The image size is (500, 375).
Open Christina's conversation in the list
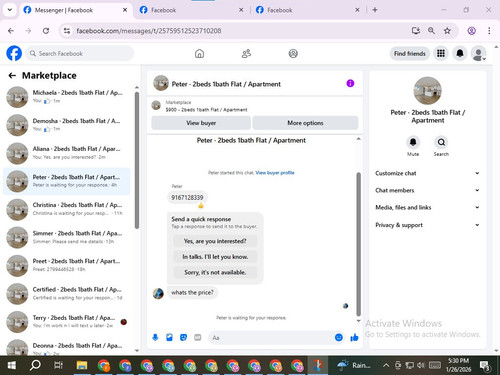click(x=67, y=209)
